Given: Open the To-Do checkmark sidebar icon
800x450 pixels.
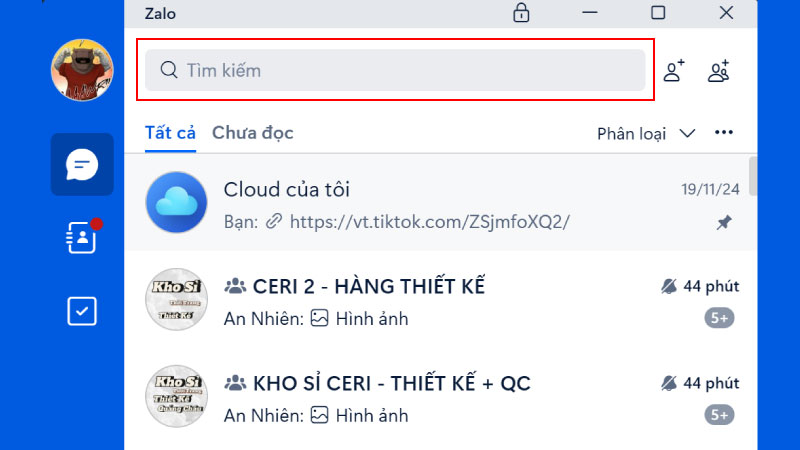Looking at the screenshot, I should (82, 311).
